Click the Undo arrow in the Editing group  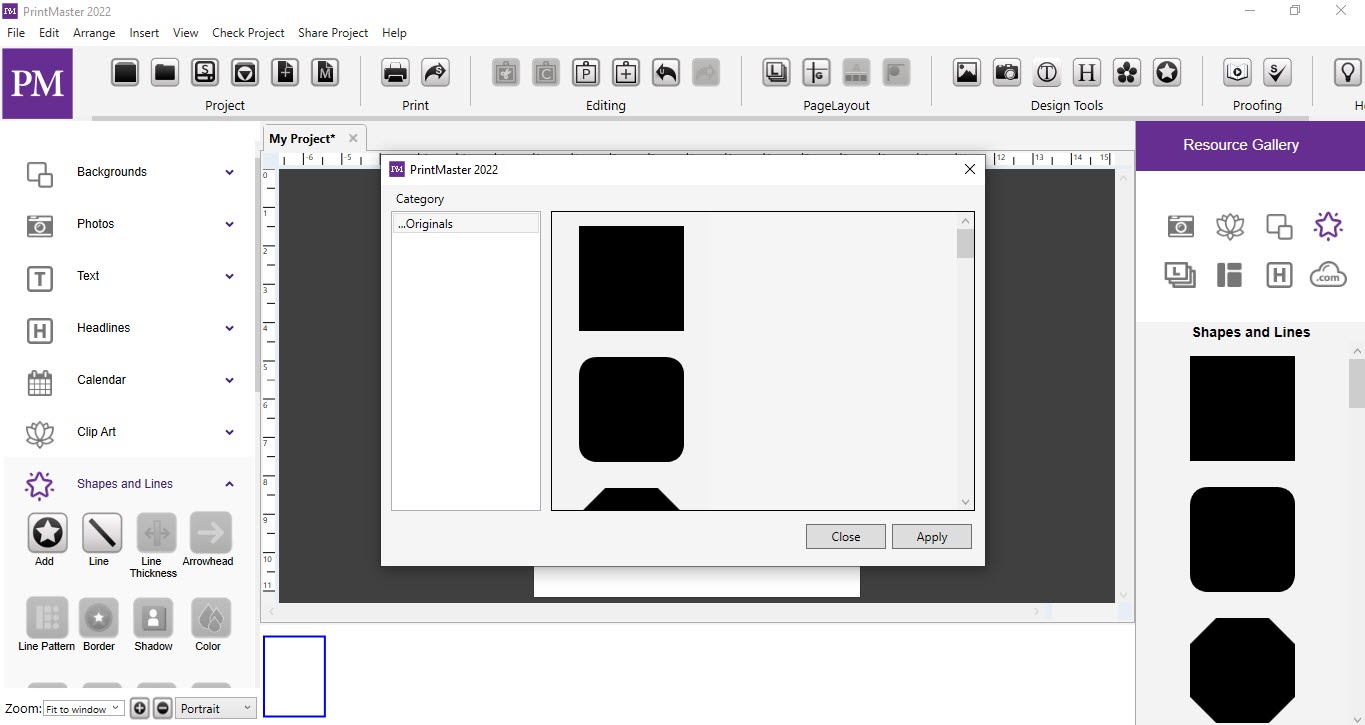point(666,72)
